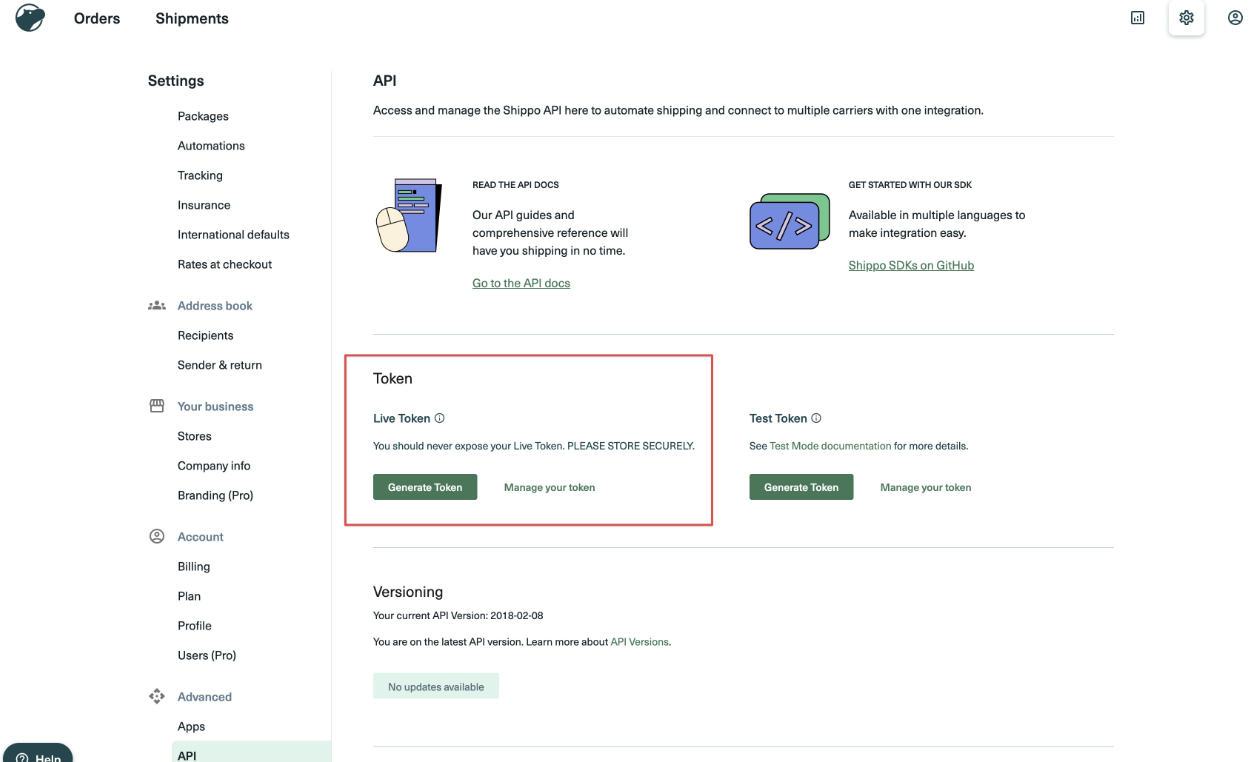The image size is (1258, 762).
Task: Click the Your business storefront icon
Action: (x=157, y=406)
